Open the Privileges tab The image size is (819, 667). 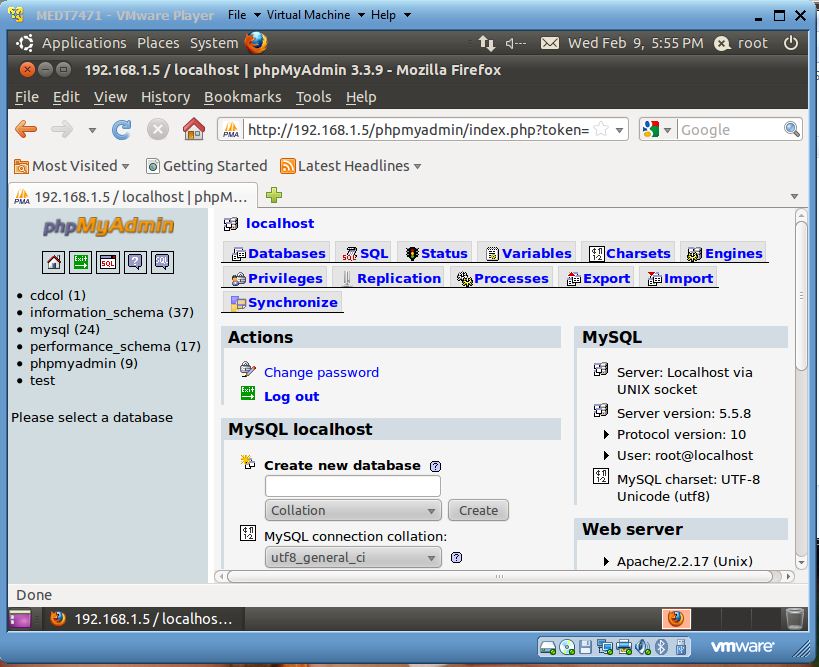[276, 278]
